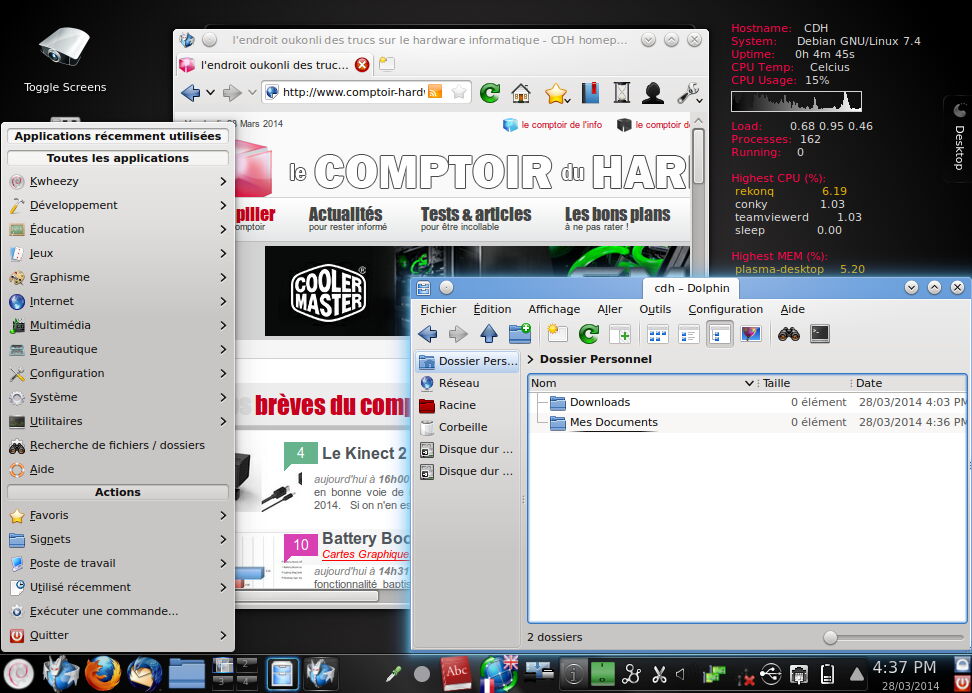The width and height of the screenshot is (972, 693).
Task: Switch Dolphin to icons view mode
Action: point(655,334)
